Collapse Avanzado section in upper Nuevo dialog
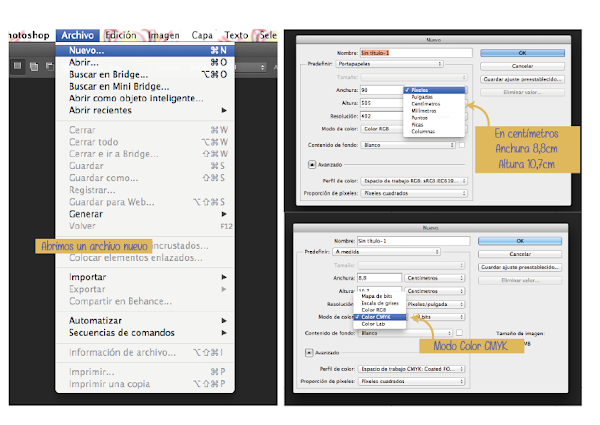This screenshot has height=425, width=600. [312, 164]
